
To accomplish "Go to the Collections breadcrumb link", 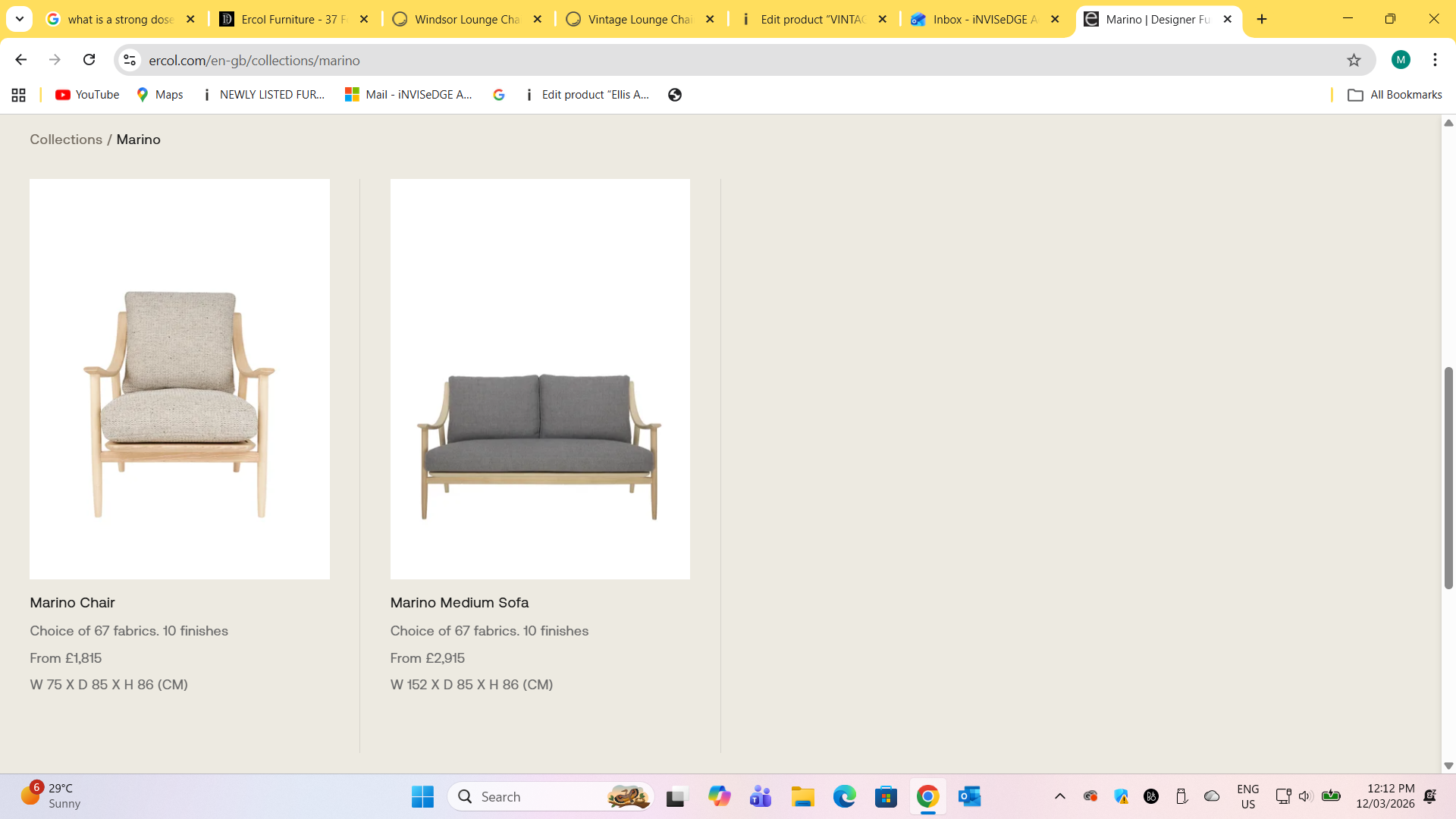I will [66, 140].
